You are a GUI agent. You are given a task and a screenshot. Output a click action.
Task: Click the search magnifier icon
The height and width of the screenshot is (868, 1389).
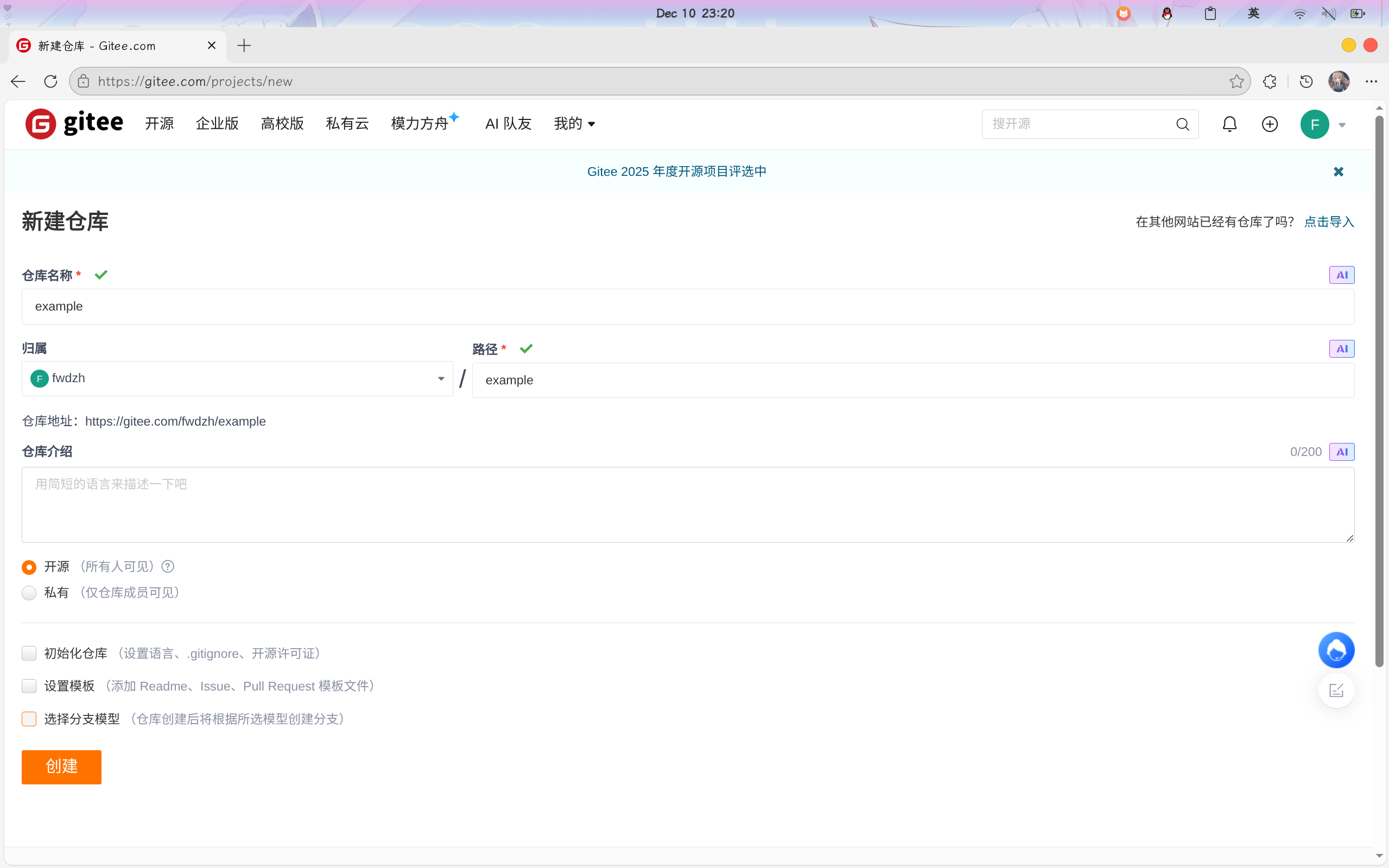pos(1182,124)
